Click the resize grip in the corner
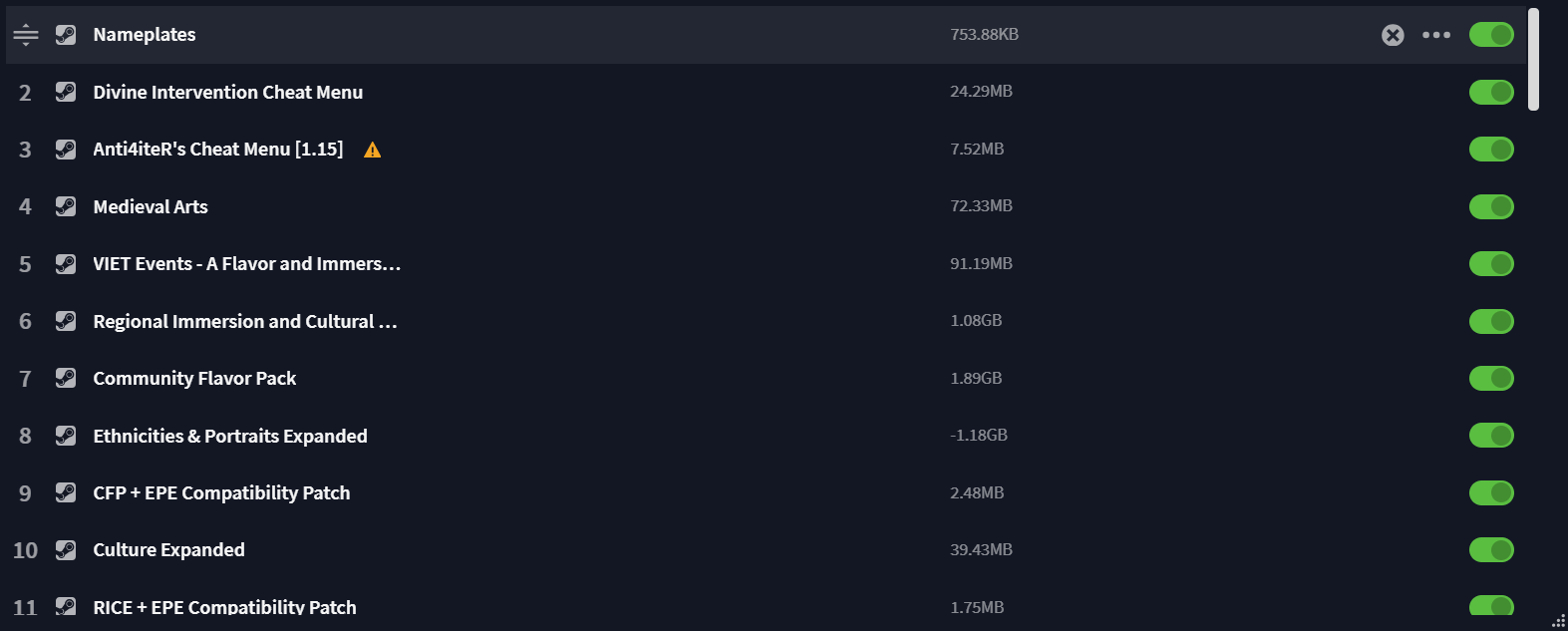 coord(1558,620)
